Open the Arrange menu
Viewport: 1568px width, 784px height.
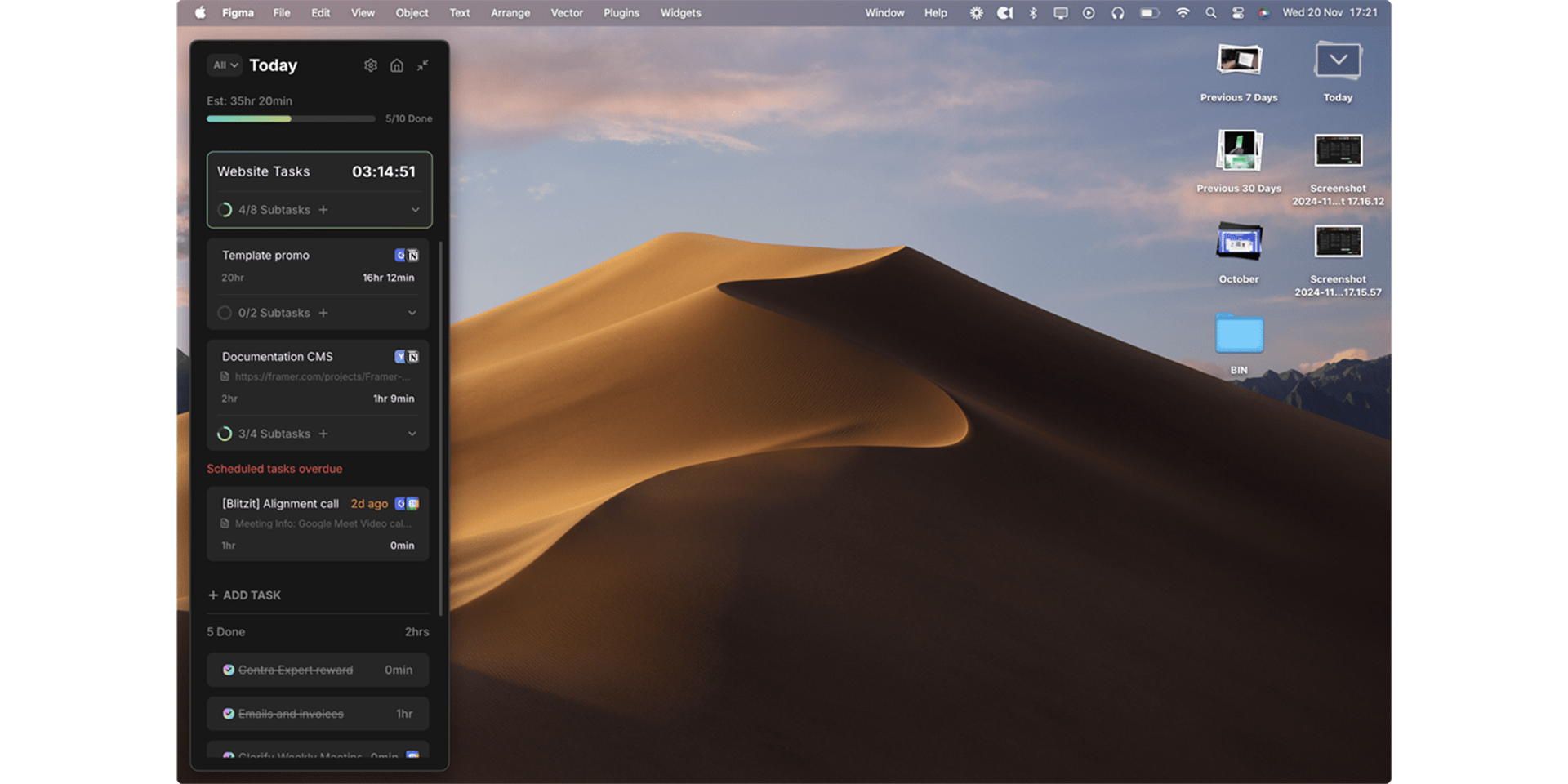510,13
